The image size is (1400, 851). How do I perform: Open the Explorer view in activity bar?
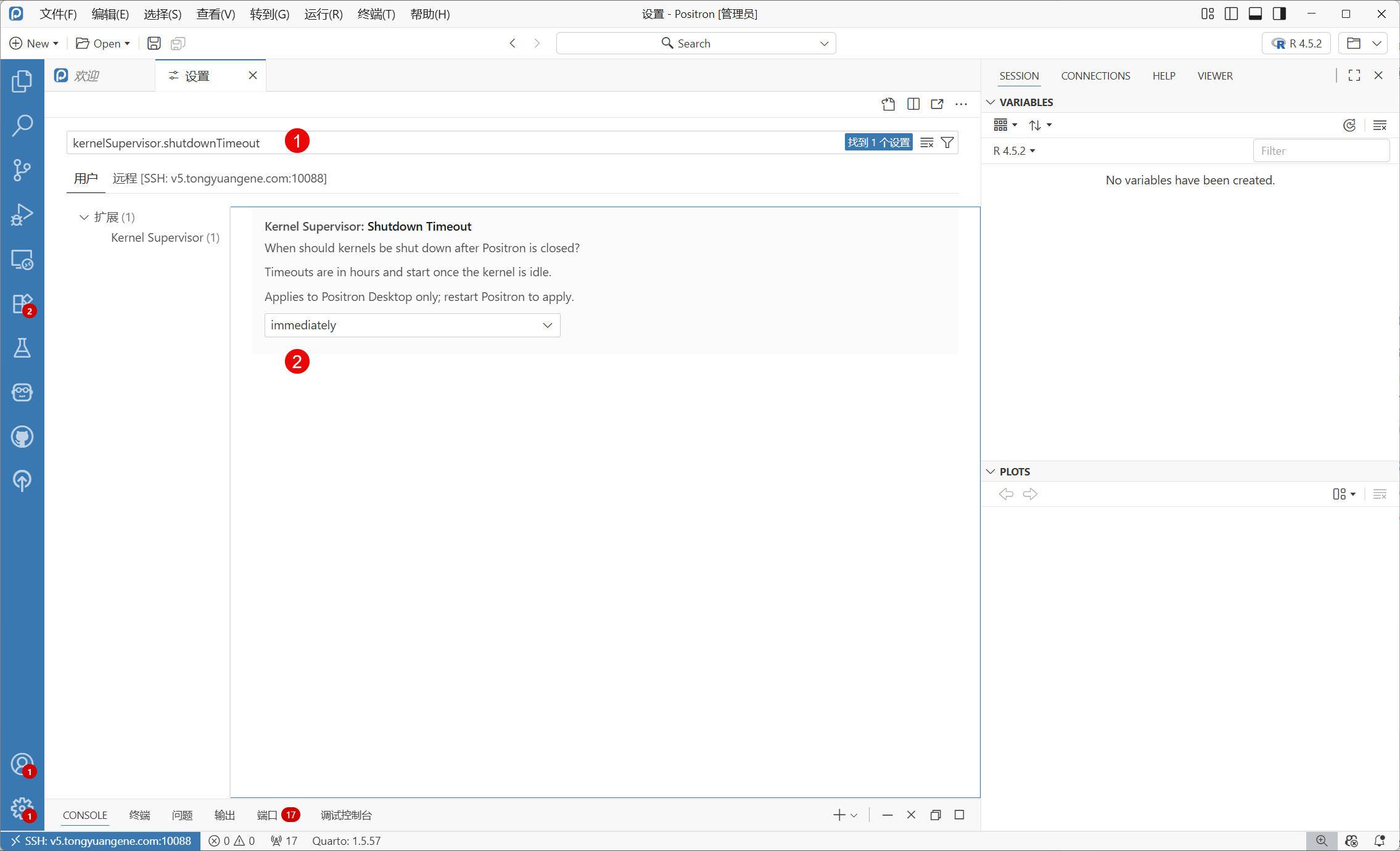(x=22, y=81)
